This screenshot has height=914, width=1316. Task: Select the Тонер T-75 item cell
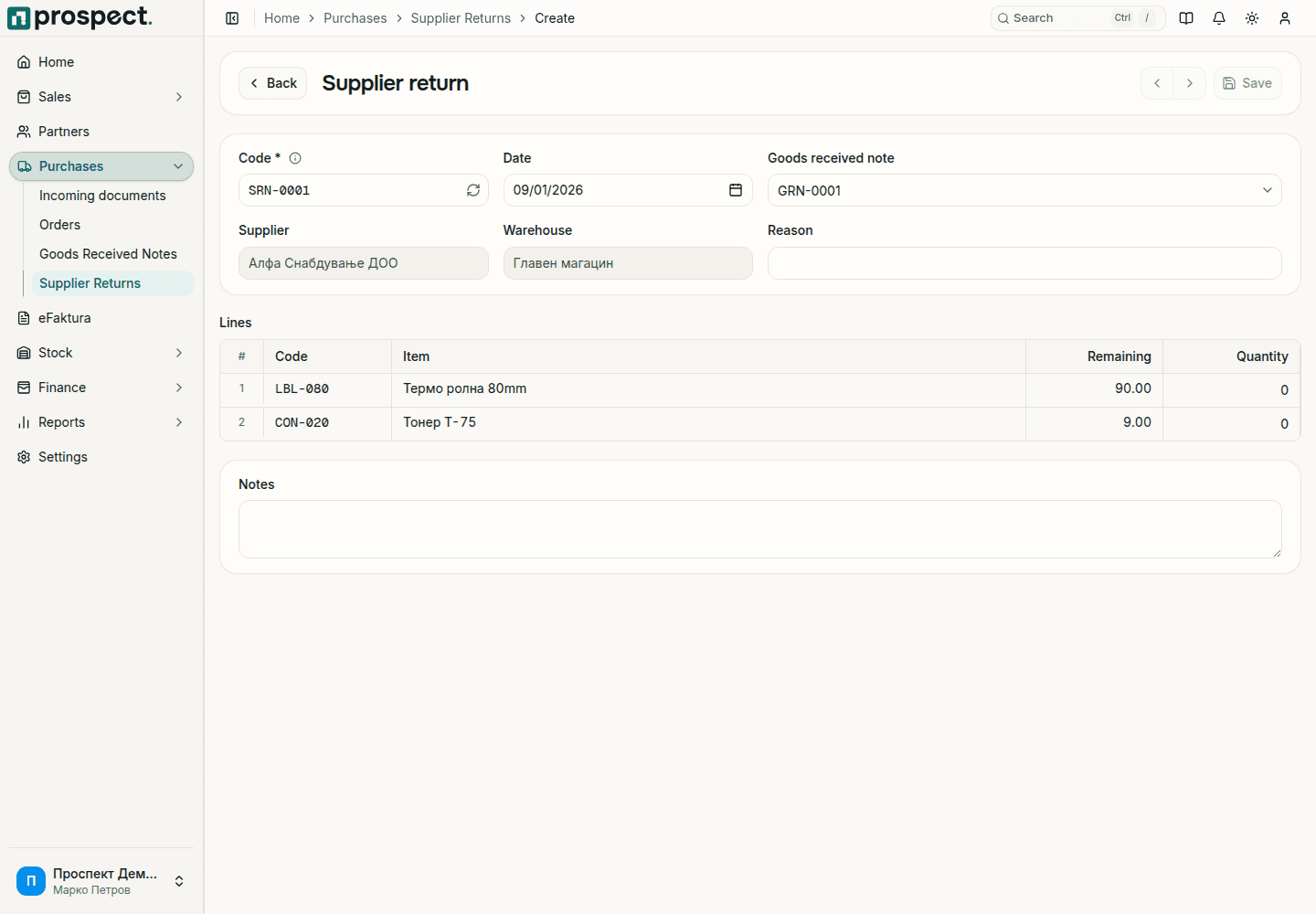pyautogui.click(x=708, y=424)
